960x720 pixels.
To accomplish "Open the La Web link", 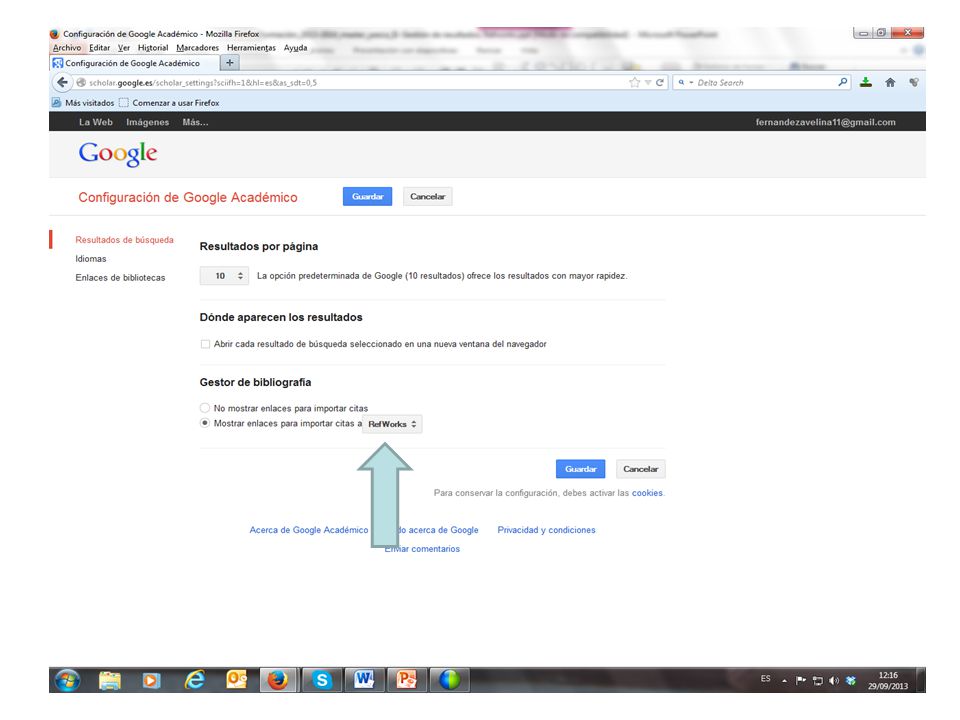I will tap(96, 122).
